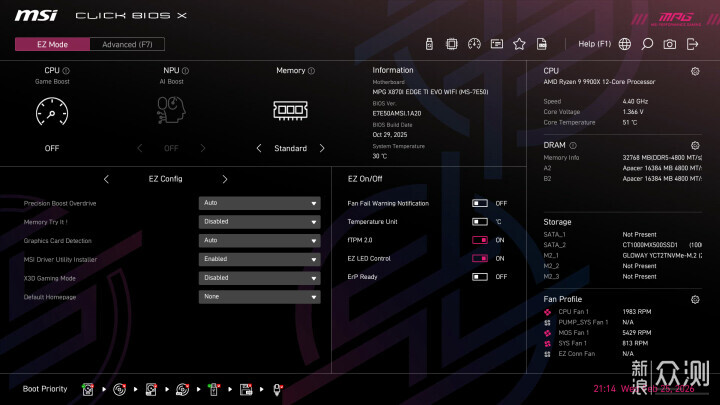Click the info icon next to Memory
Viewport: 720px width, 405px height.
click(x=311, y=71)
